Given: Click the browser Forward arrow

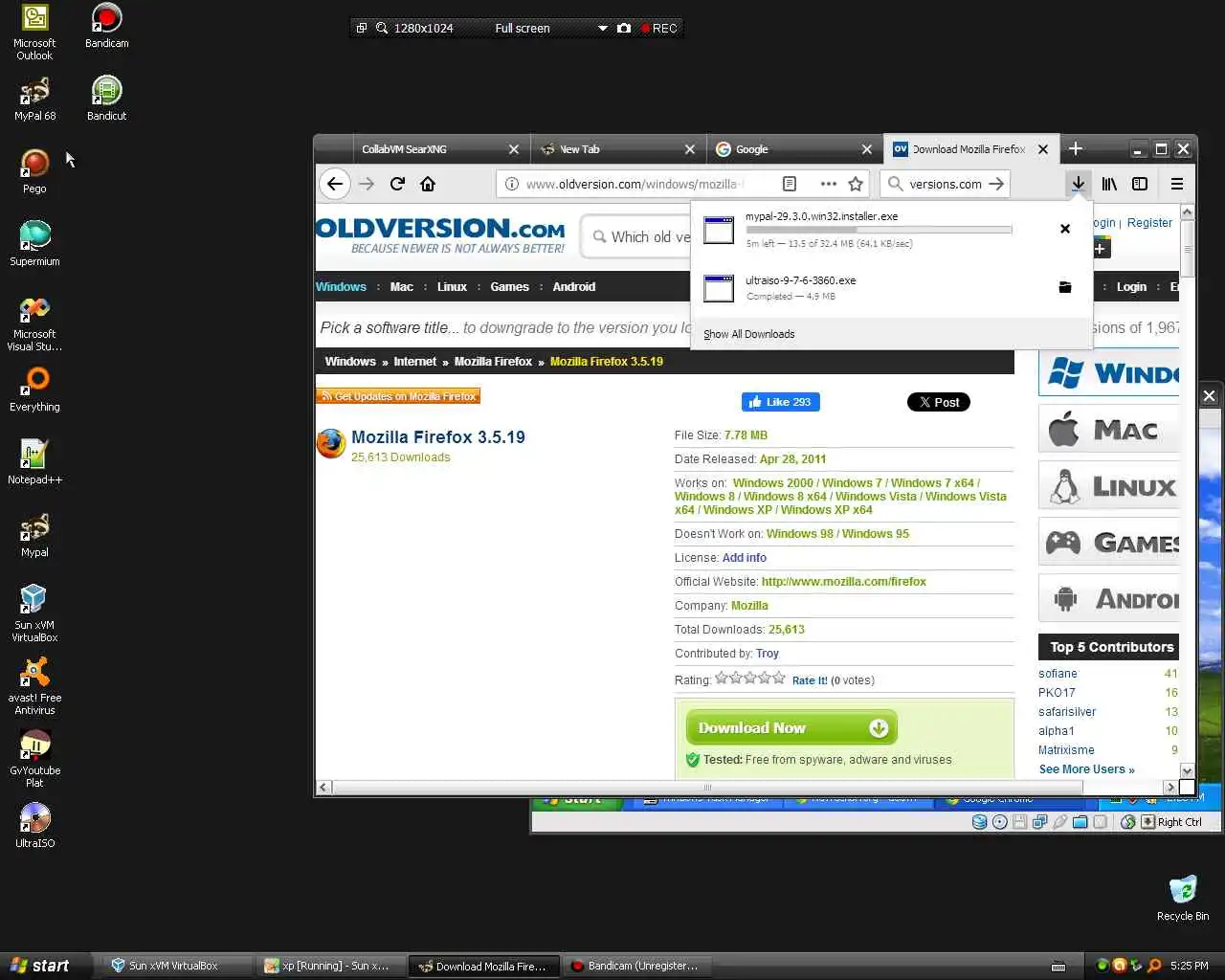Looking at the screenshot, I should [366, 184].
